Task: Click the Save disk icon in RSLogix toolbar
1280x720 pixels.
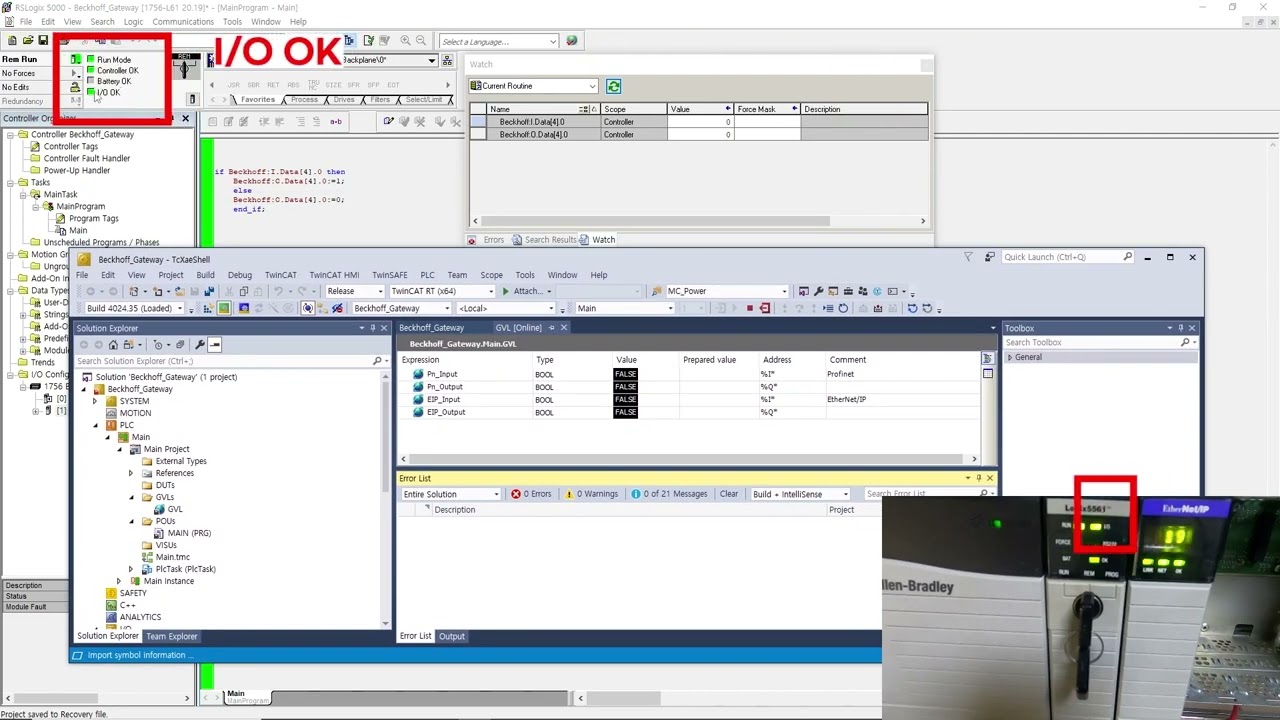Action: 43,41
